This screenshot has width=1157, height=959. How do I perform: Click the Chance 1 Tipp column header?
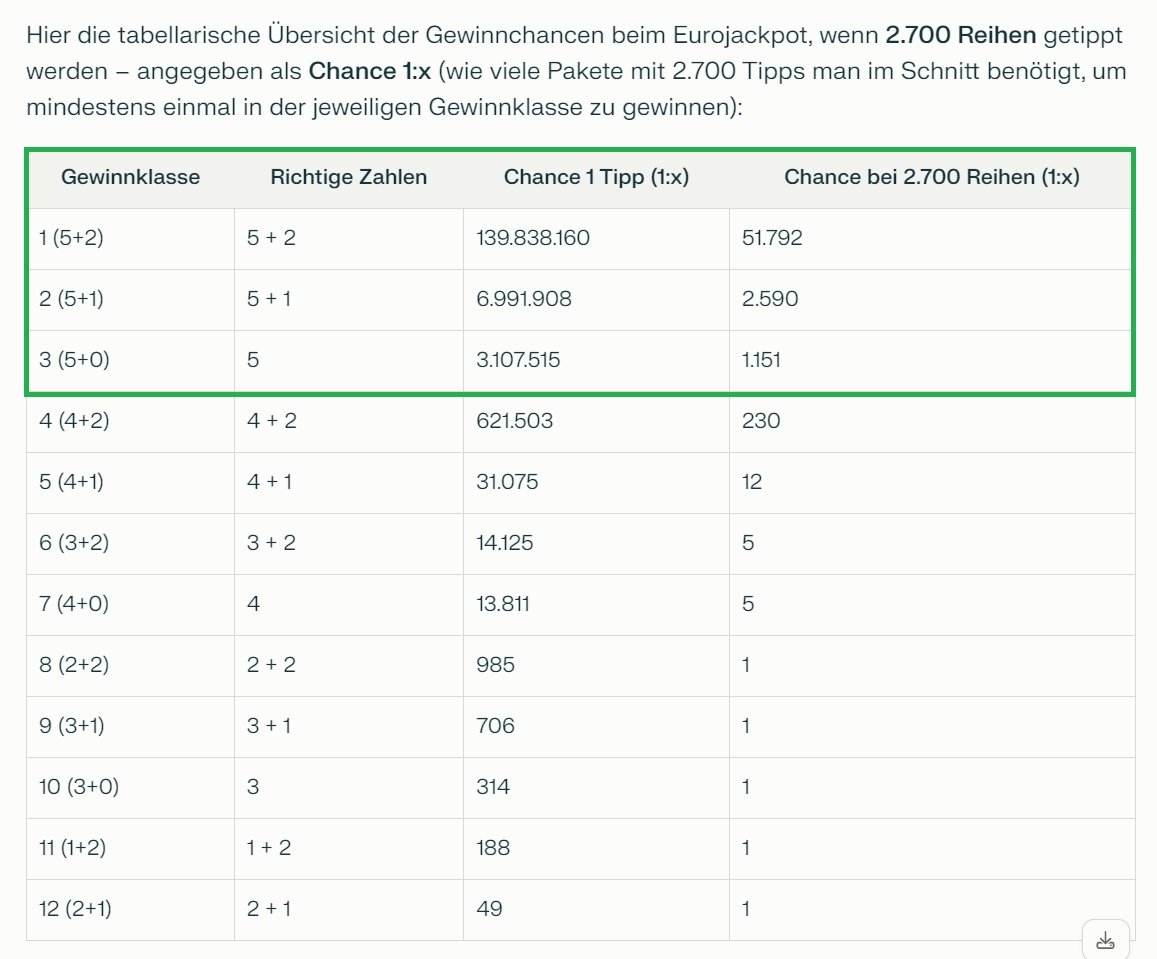click(x=596, y=178)
